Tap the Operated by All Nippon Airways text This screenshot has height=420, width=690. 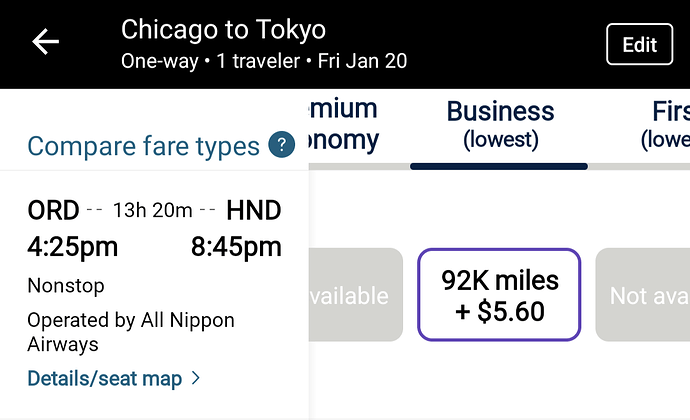131,332
